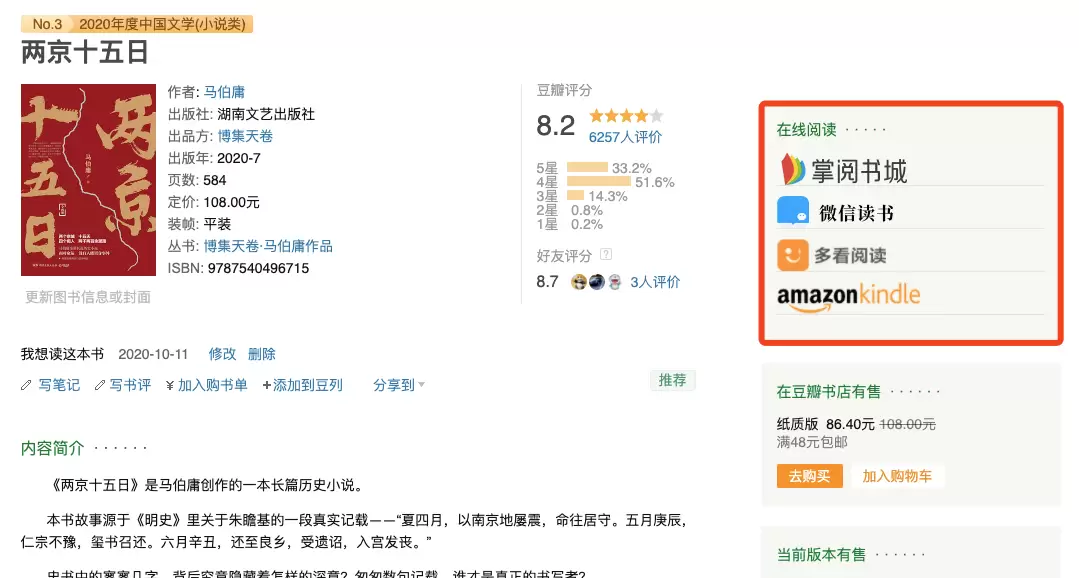Open the Amazon Kindle logo
Viewport: 1079px width, 578px height.
[x=848, y=297]
